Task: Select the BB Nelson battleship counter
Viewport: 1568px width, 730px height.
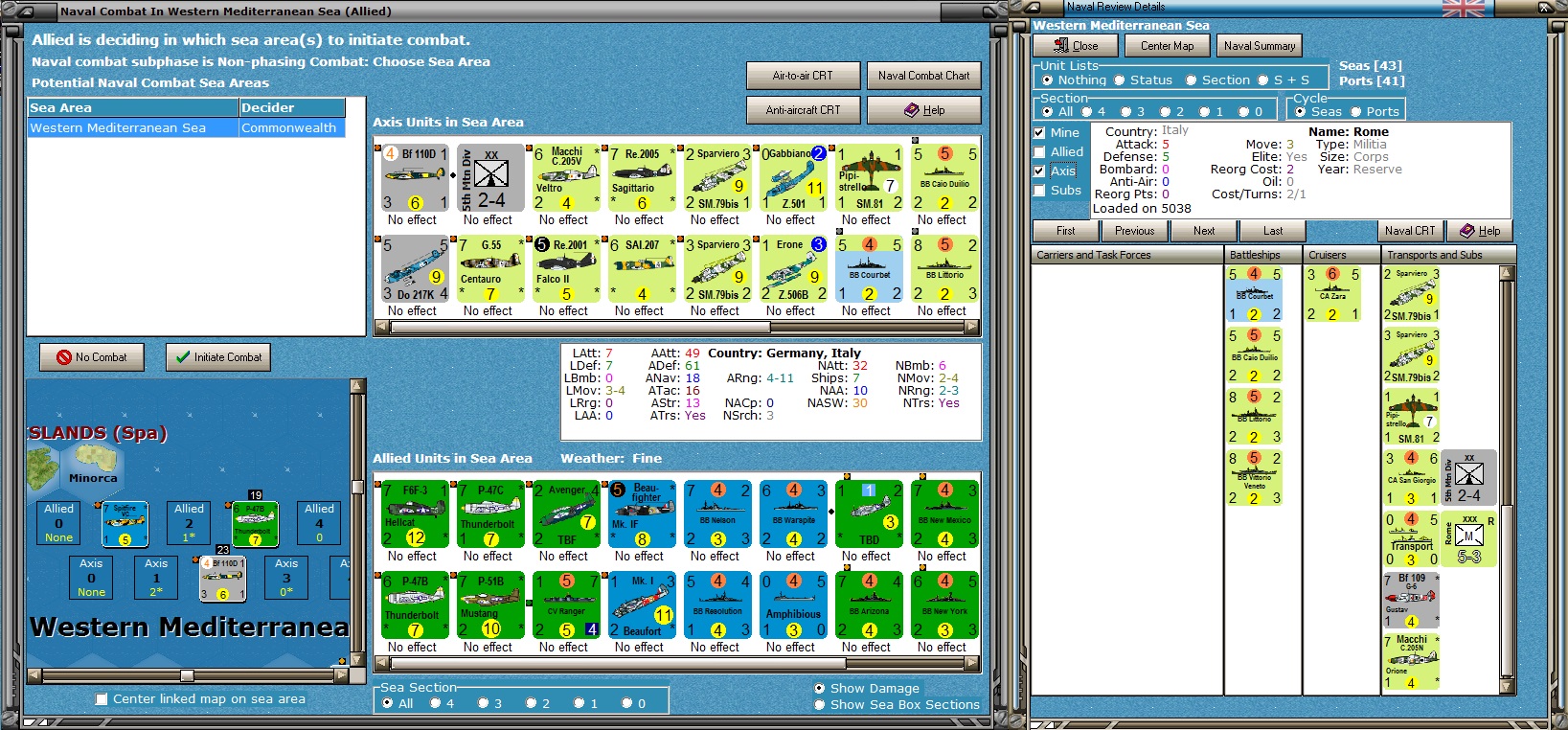Action: pos(718,514)
